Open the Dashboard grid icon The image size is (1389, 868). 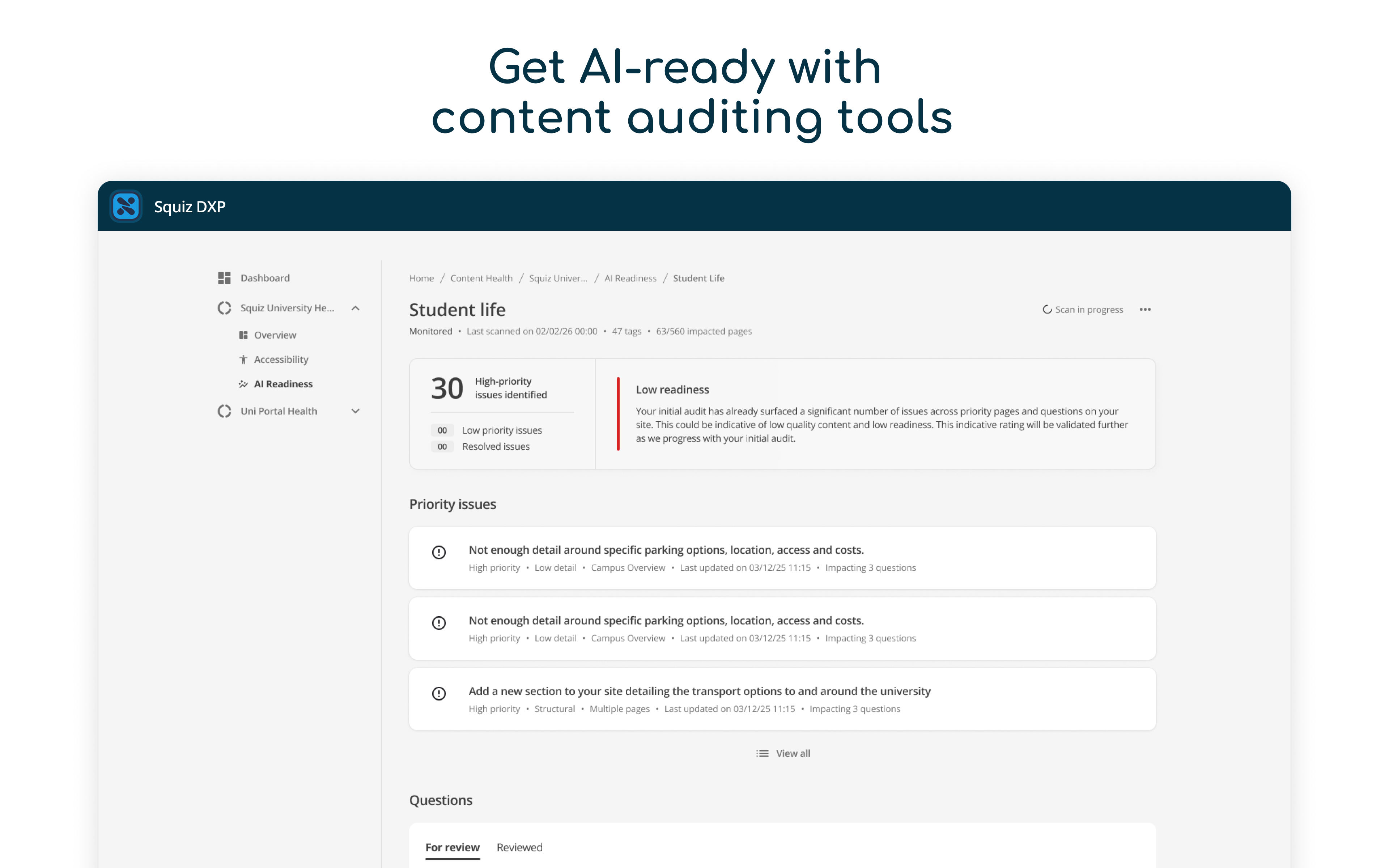pyautogui.click(x=224, y=278)
